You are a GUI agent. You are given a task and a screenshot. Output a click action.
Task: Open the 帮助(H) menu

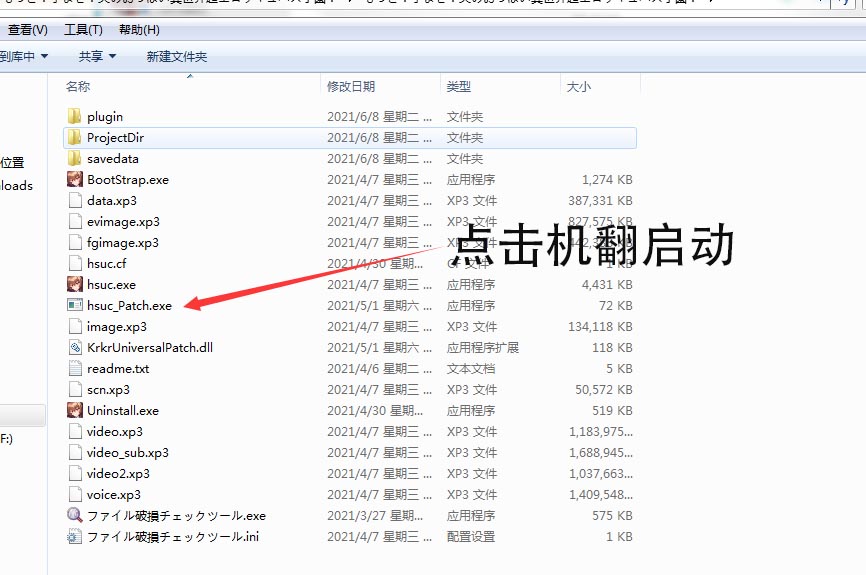click(139, 30)
